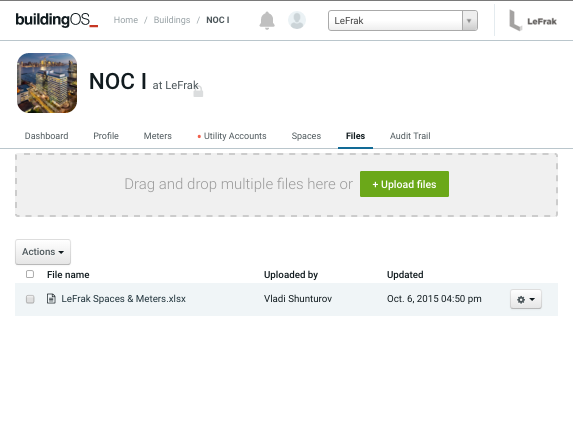Go to Home breadcrumb link
573x437 pixels.
126,20
